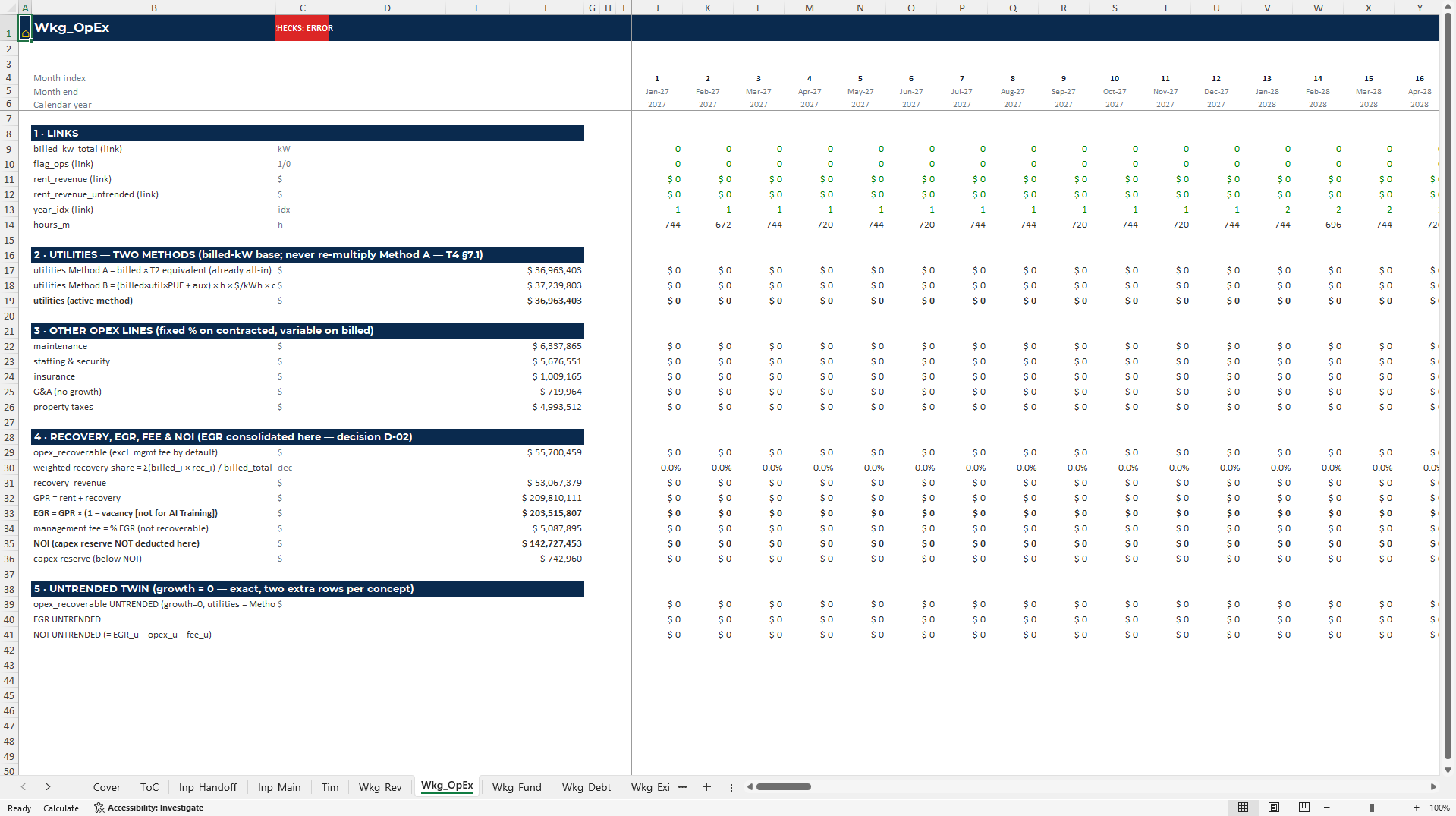
Task: Zoom in with plus button
Action: point(1416,808)
